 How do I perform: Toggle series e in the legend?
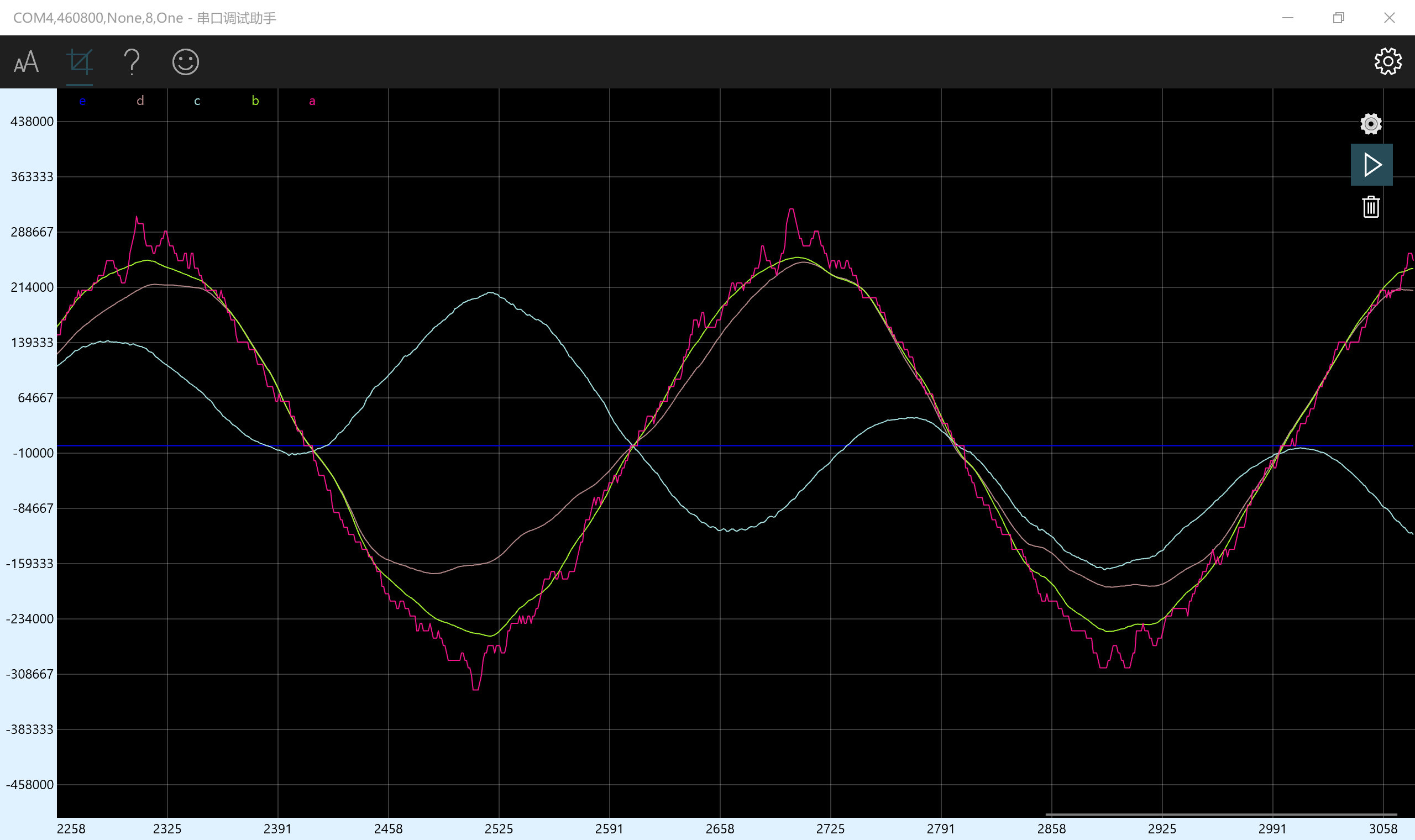83,101
